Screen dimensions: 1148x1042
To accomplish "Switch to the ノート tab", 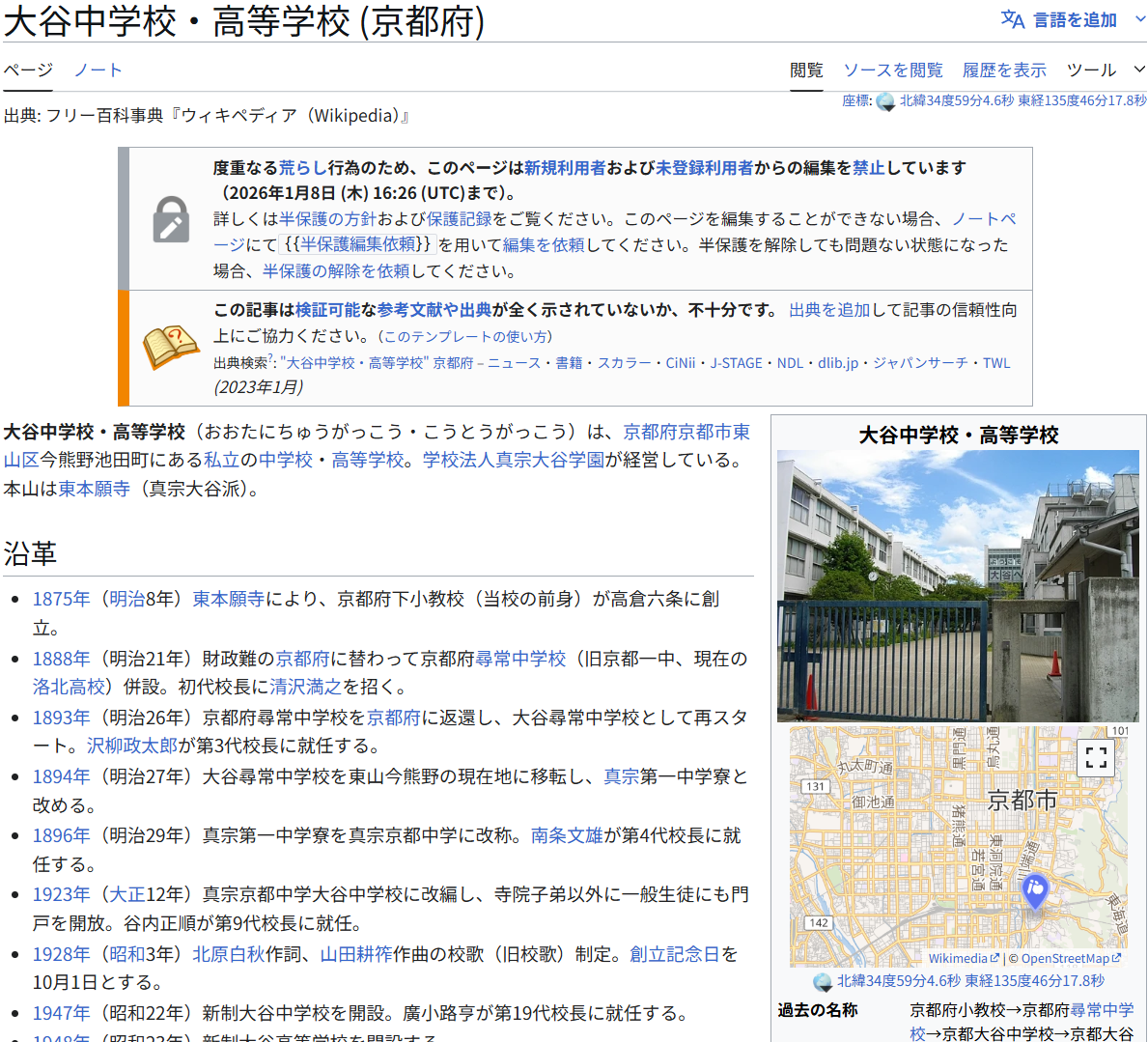I will click(98, 70).
